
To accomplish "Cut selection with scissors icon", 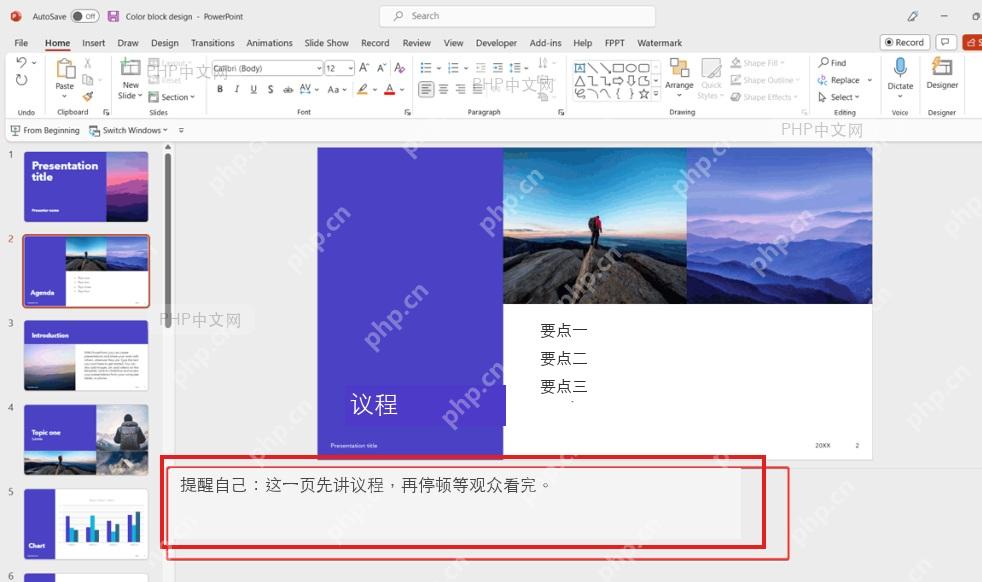I will pyautogui.click(x=88, y=63).
